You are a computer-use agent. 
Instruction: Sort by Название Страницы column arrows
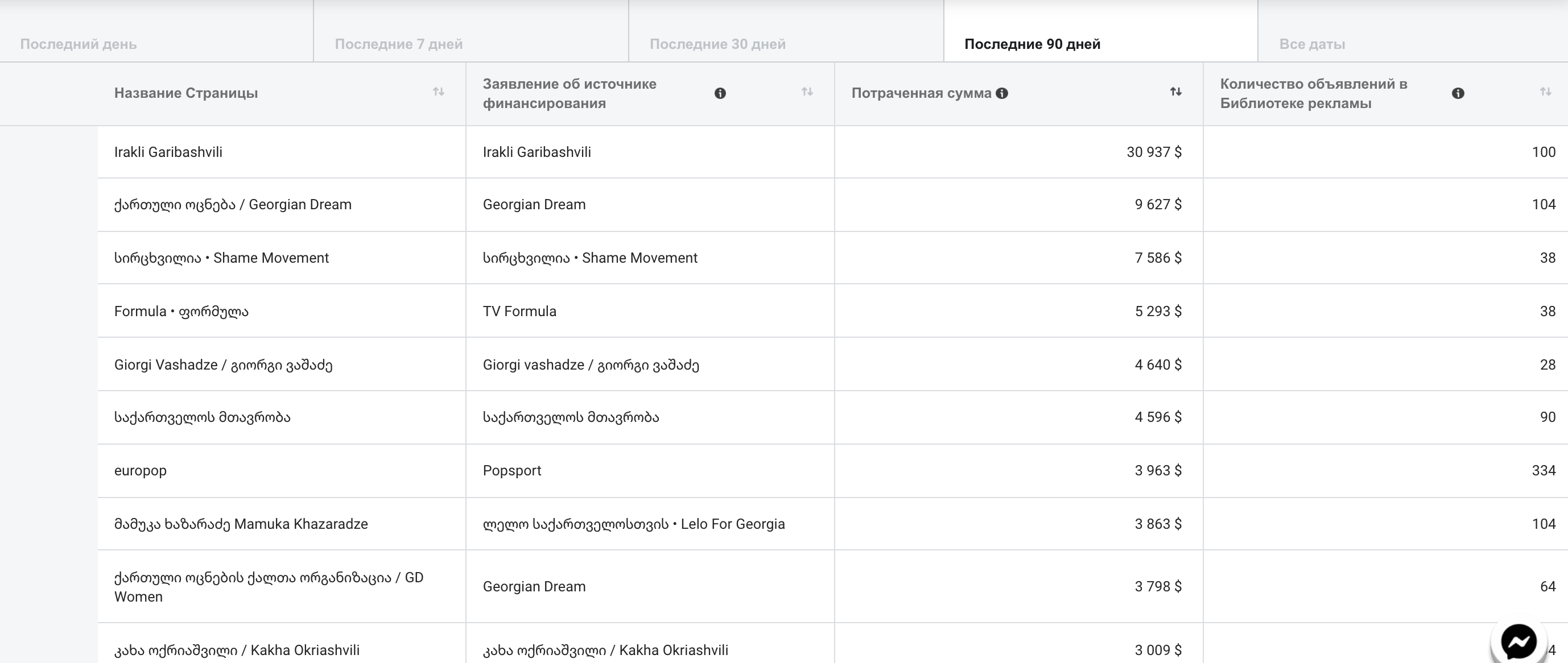pyautogui.click(x=438, y=92)
